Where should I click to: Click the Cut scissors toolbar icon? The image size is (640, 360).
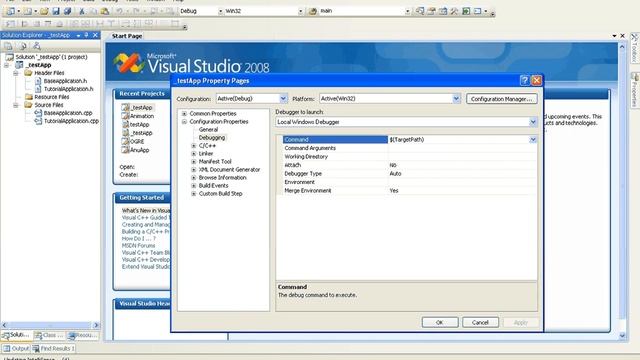coord(82,11)
